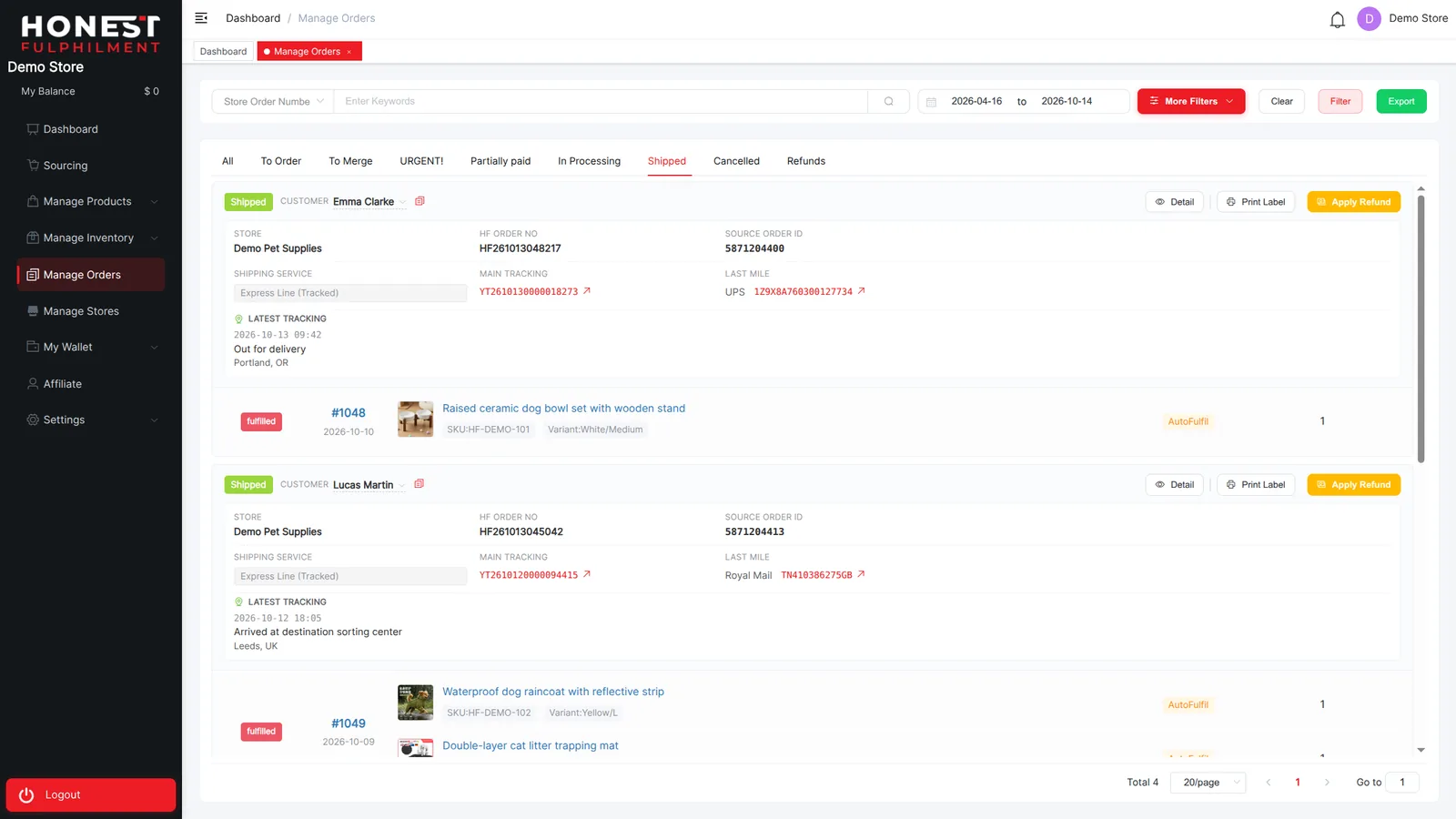Viewport: 1456px width, 819px height.
Task: Click the Sourcing sidebar icon
Action: click(x=33, y=166)
